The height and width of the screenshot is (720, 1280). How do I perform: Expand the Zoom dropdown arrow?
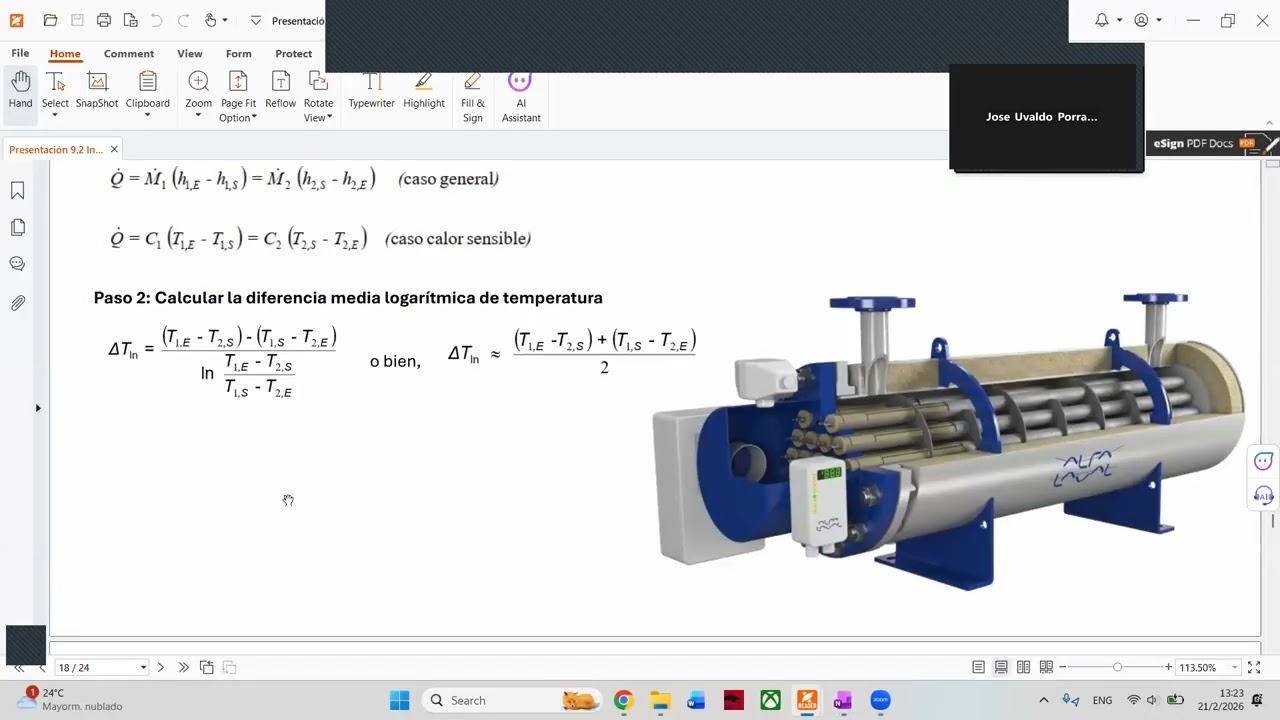(x=198, y=116)
